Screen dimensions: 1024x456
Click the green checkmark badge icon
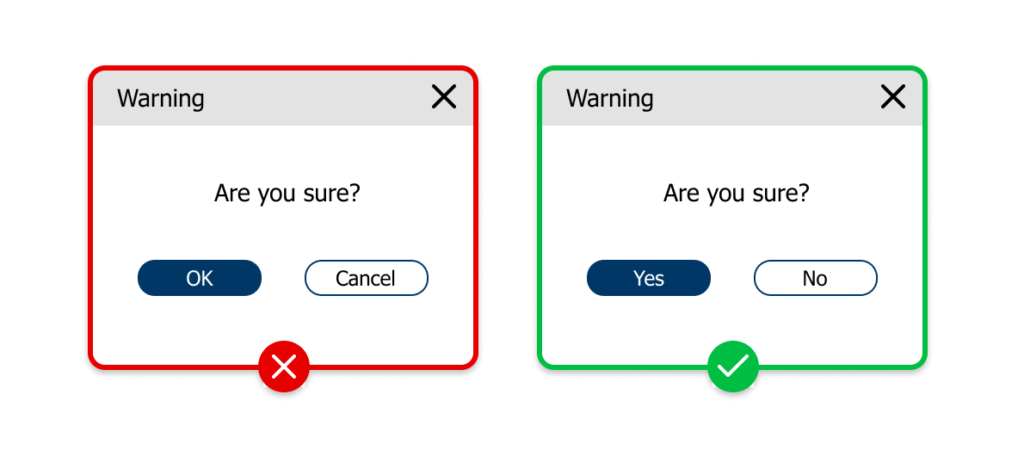[x=733, y=367]
